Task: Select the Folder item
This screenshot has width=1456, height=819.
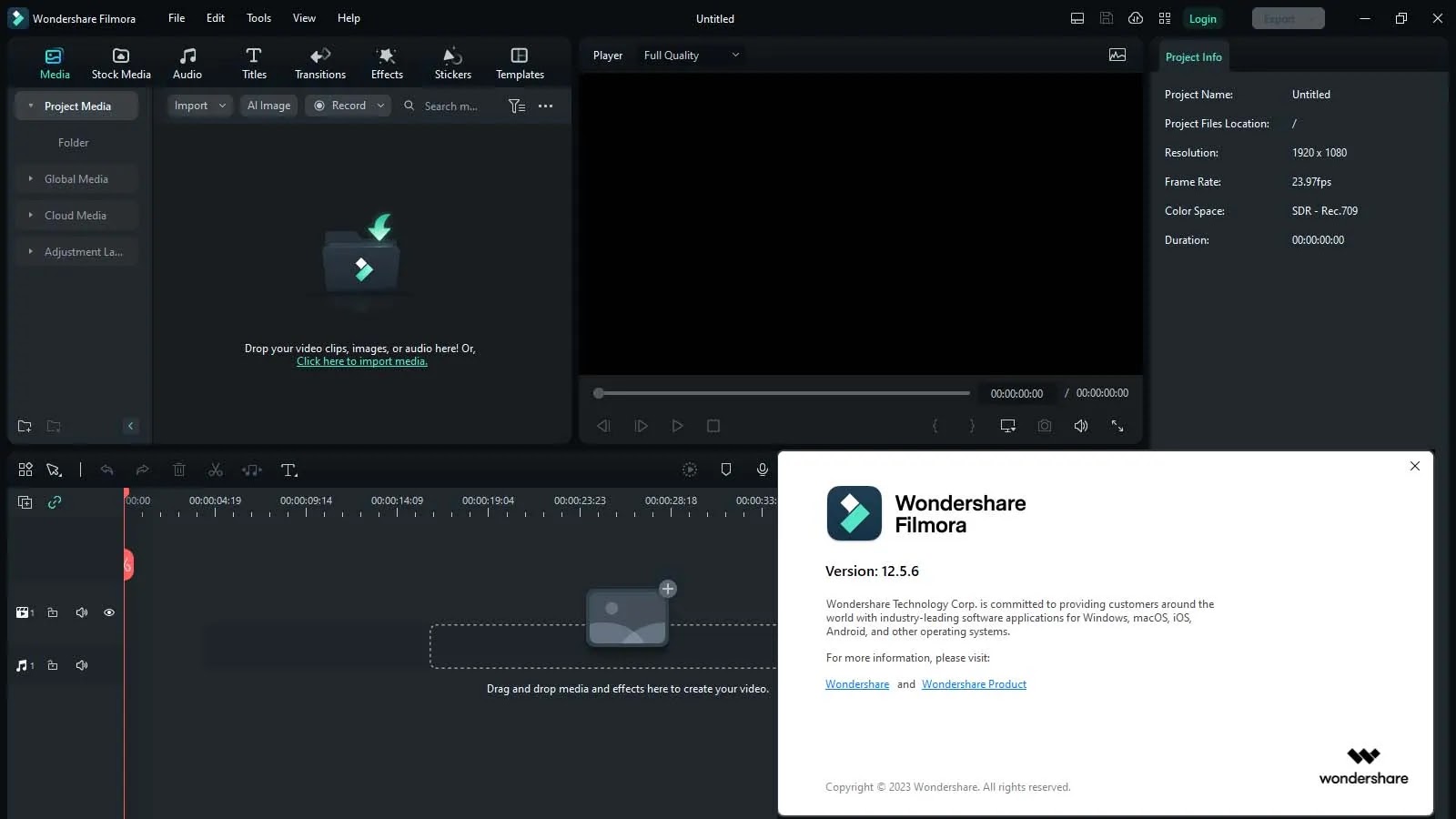Action: [x=74, y=143]
